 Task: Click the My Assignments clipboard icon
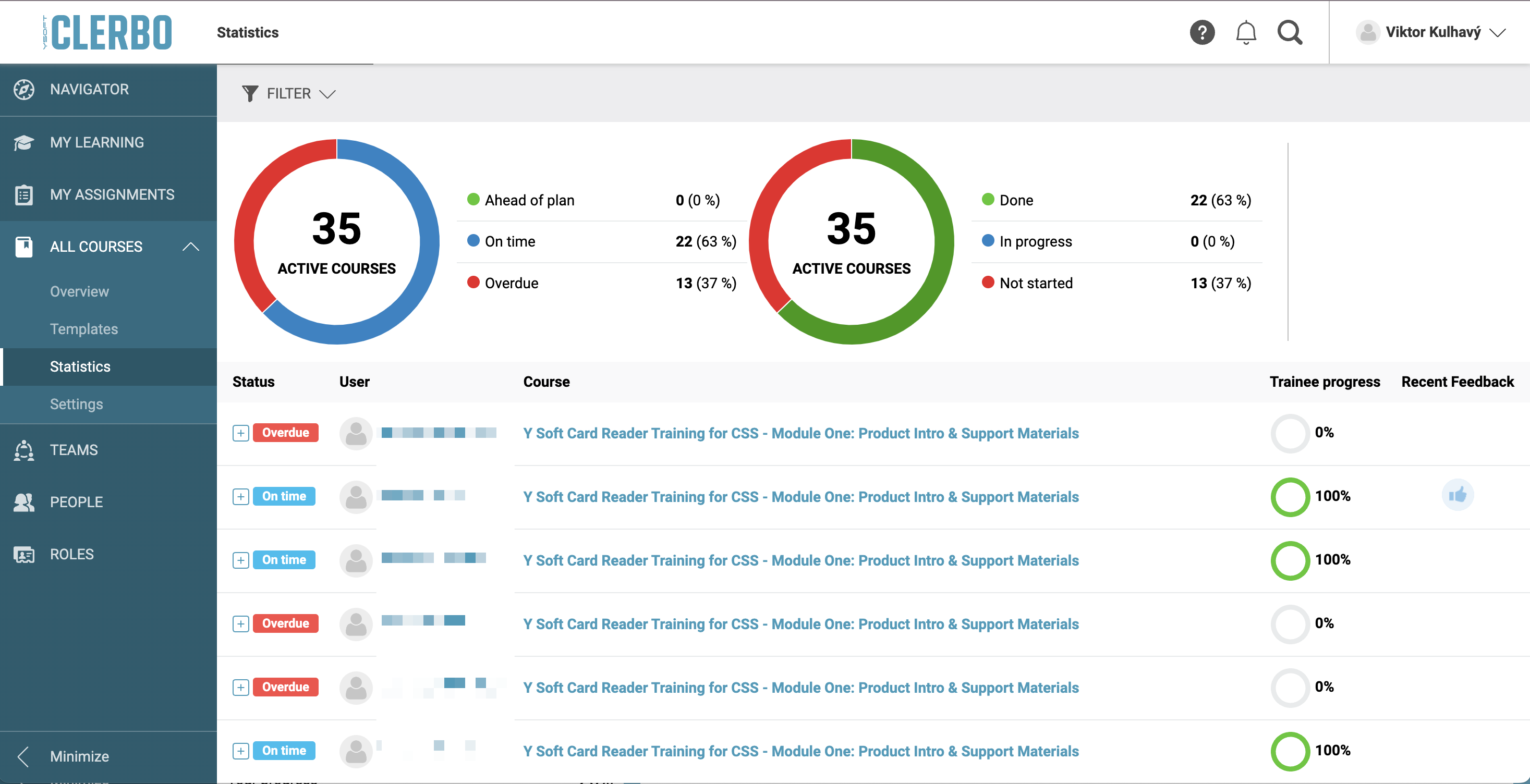[x=24, y=194]
